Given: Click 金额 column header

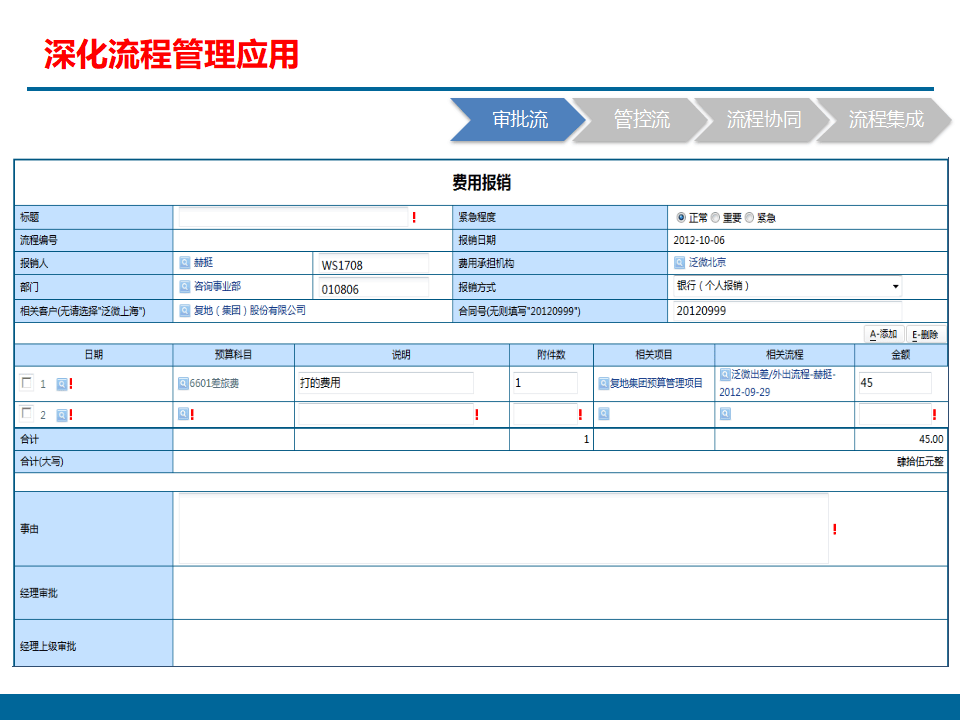Looking at the screenshot, I should click(x=901, y=354).
